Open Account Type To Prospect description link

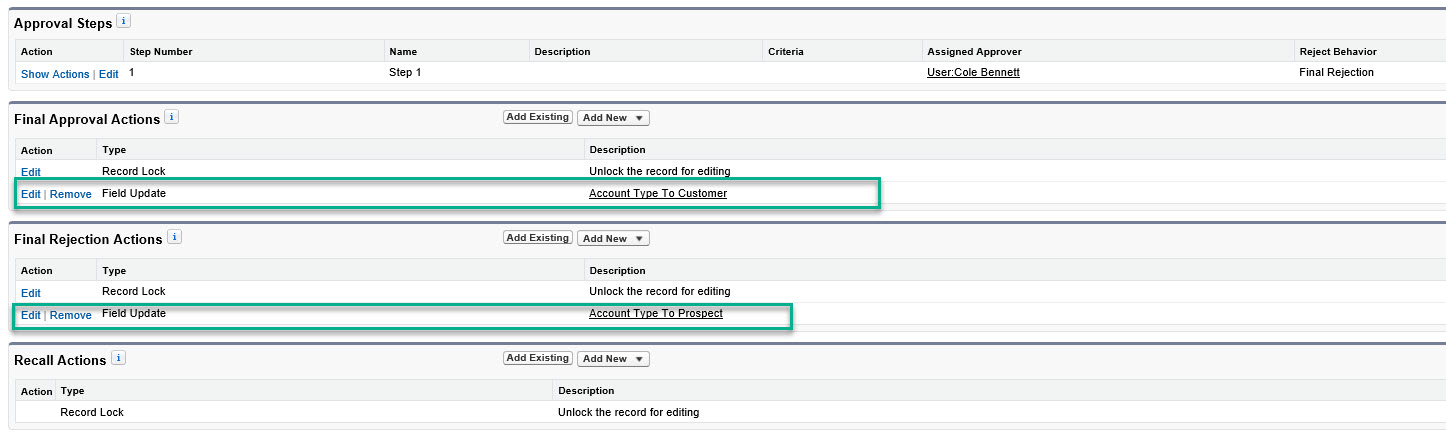point(655,313)
